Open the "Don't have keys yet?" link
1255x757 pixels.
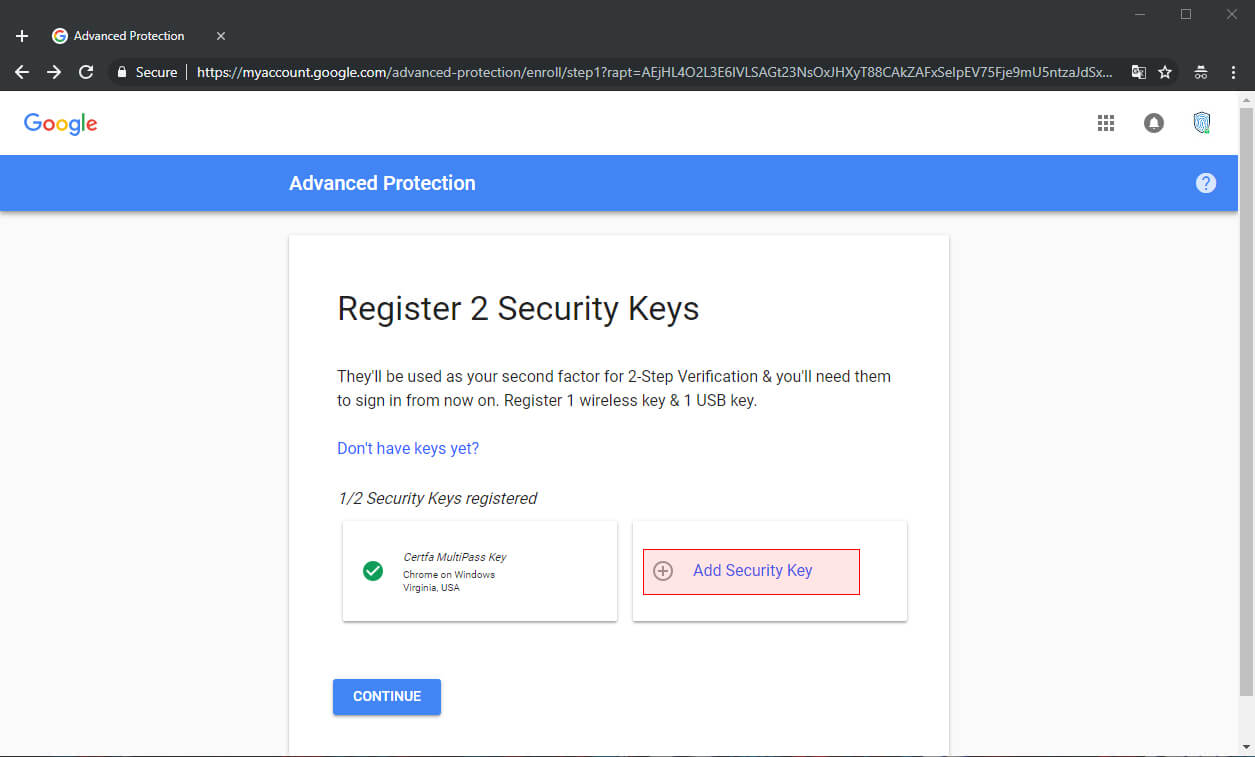[x=407, y=448]
